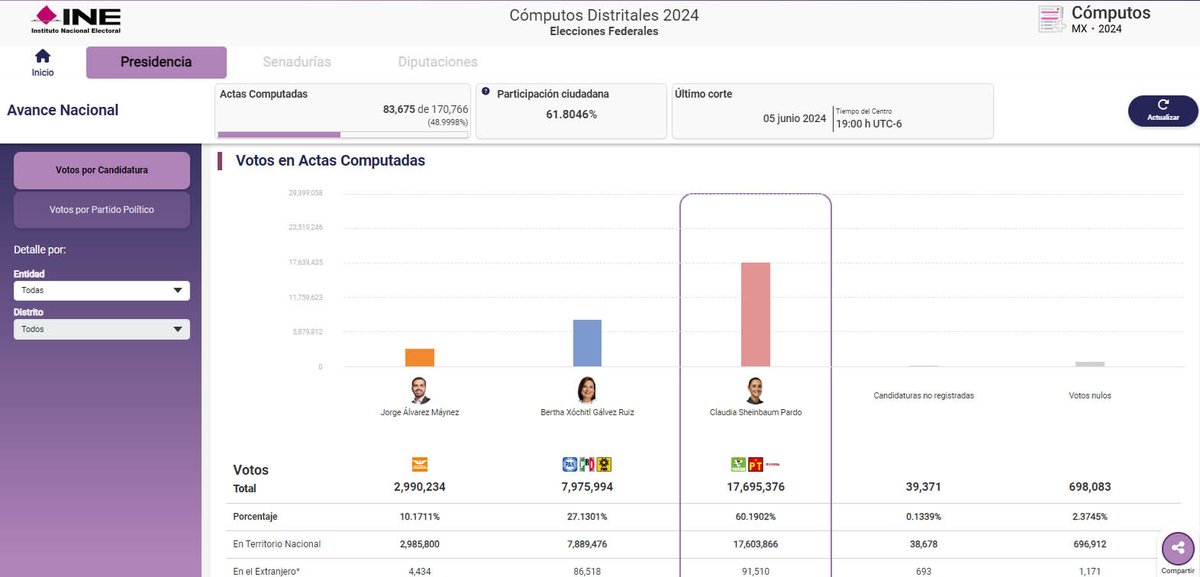Click abroad votes 91,510
Viewport: 1200px width, 577px height.
(x=755, y=571)
